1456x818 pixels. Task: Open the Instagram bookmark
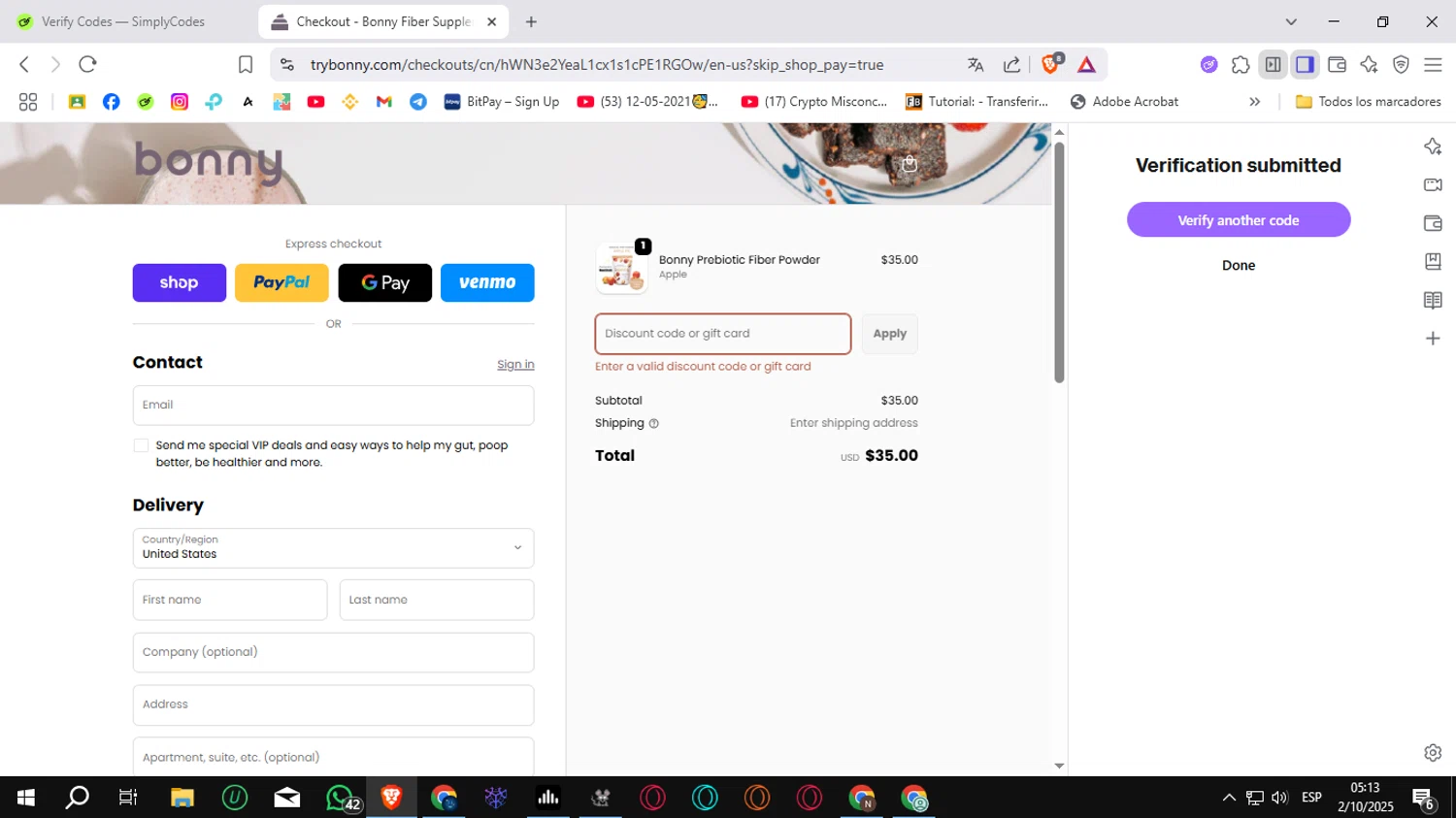tap(180, 101)
